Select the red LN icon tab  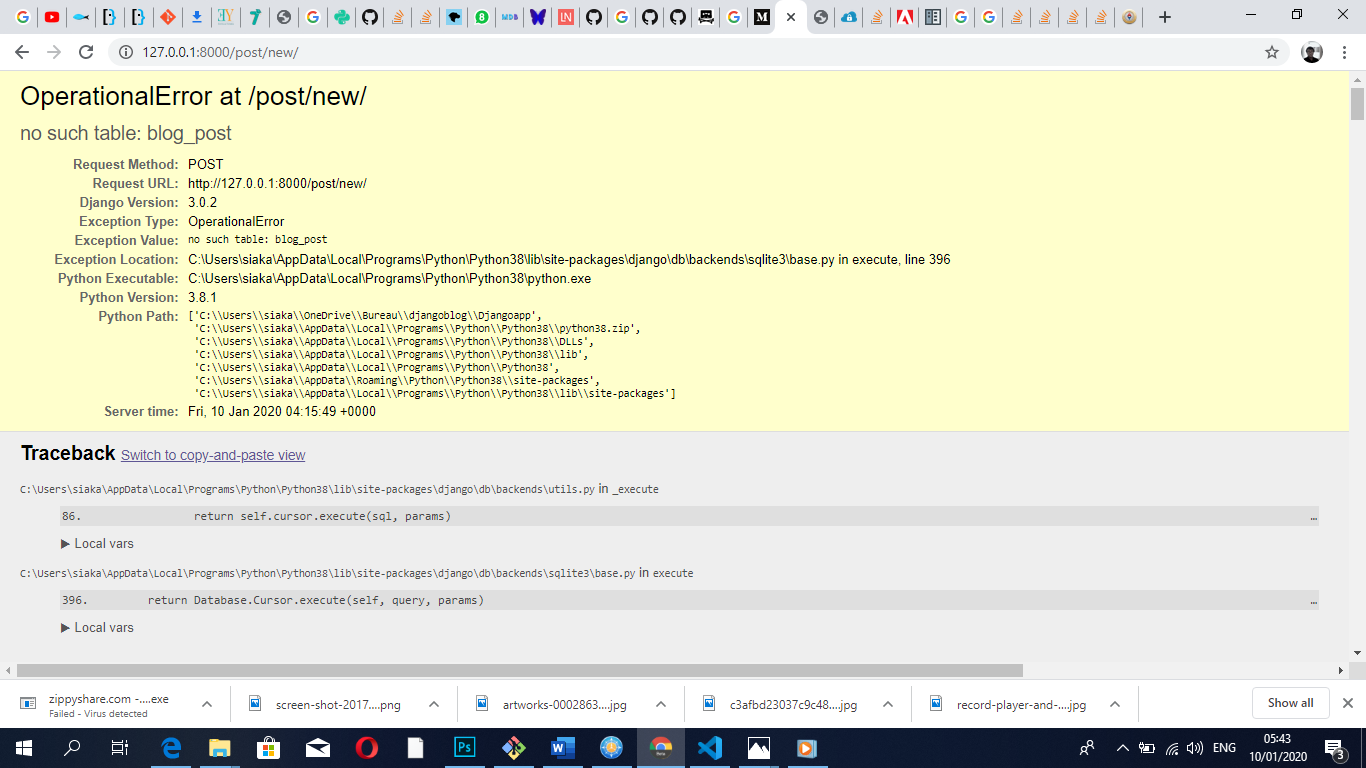(x=566, y=17)
